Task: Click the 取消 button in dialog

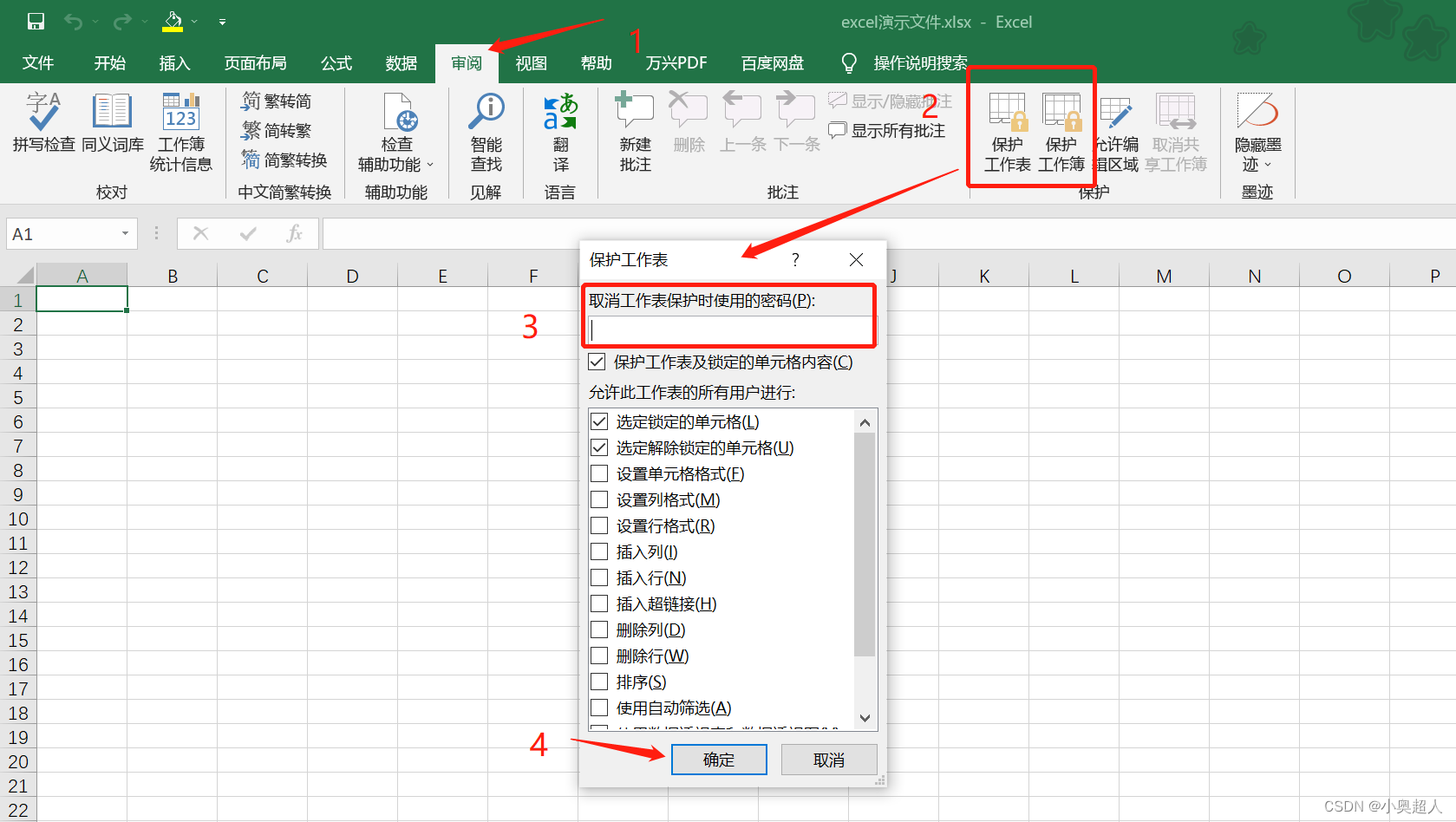Action: 829,760
